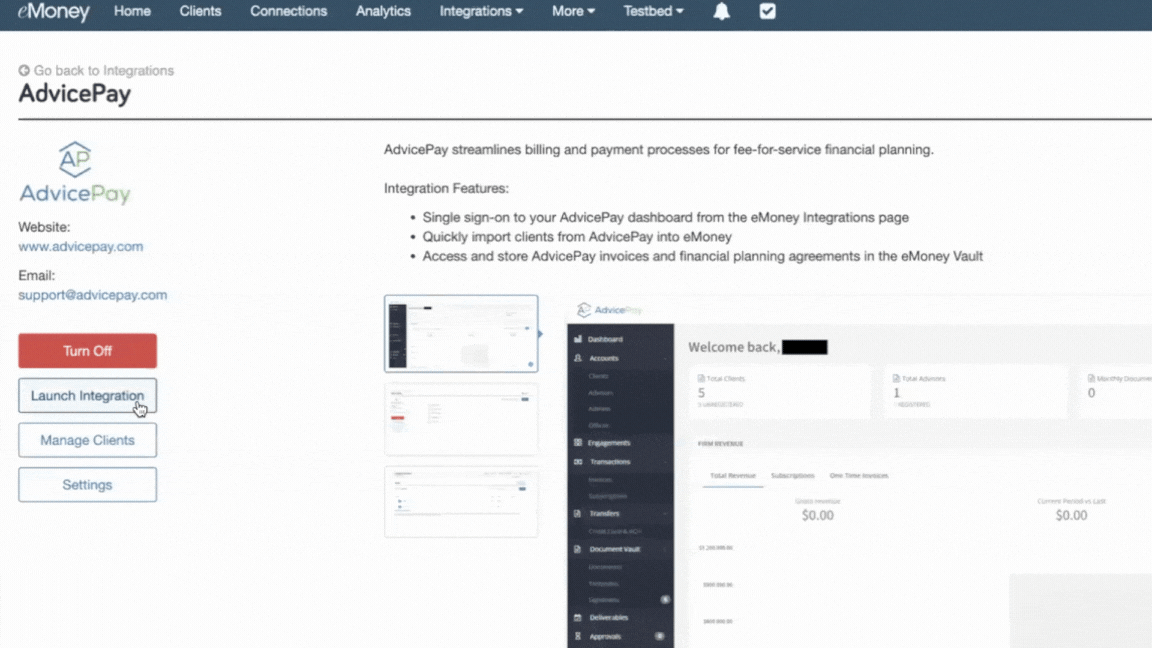Open the Testbed dropdown
The height and width of the screenshot is (648, 1152).
652,11
